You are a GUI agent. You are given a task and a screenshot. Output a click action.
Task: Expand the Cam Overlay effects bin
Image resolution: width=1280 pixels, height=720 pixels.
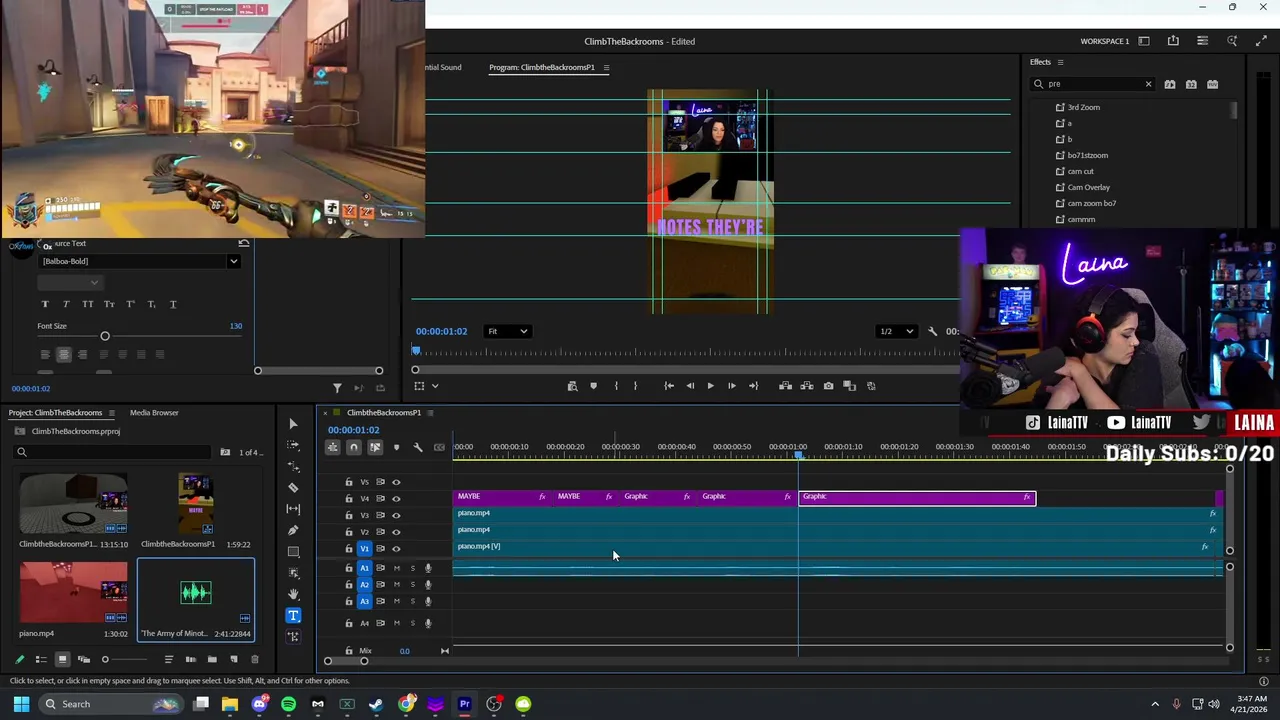tap(1060, 187)
